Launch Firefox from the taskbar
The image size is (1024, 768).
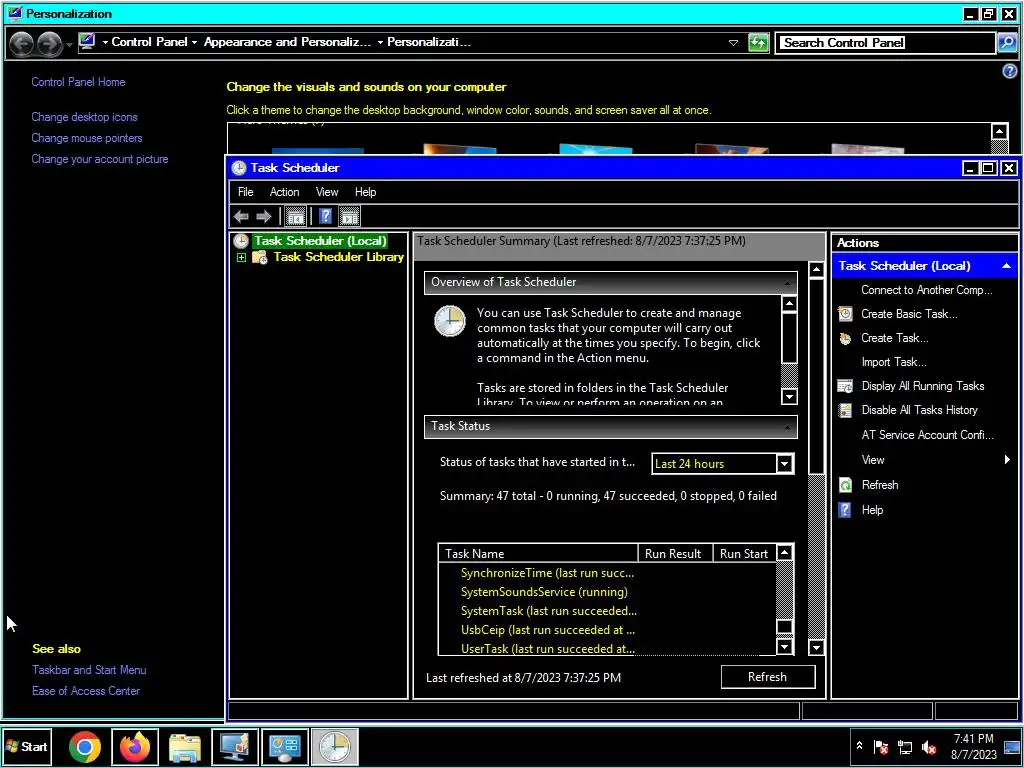click(x=135, y=746)
